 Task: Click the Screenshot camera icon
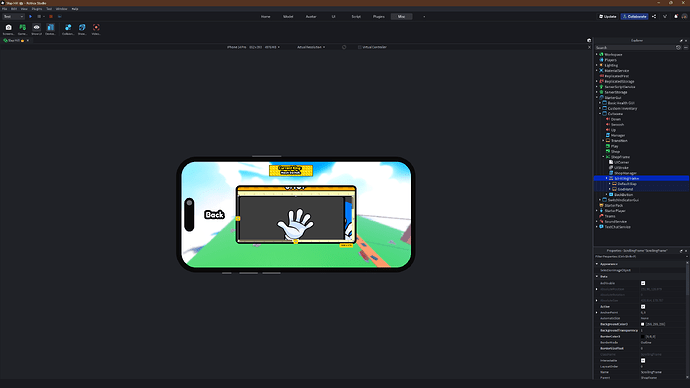[x=8, y=28]
